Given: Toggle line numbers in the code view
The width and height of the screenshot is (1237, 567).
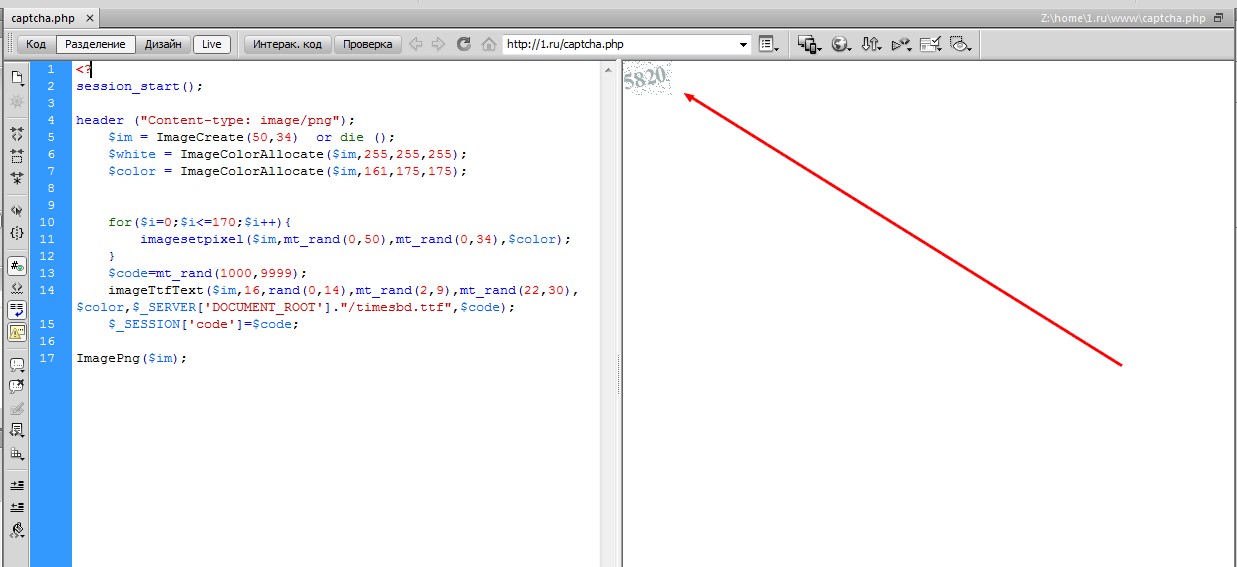Looking at the screenshot, I should pos(17,266).
